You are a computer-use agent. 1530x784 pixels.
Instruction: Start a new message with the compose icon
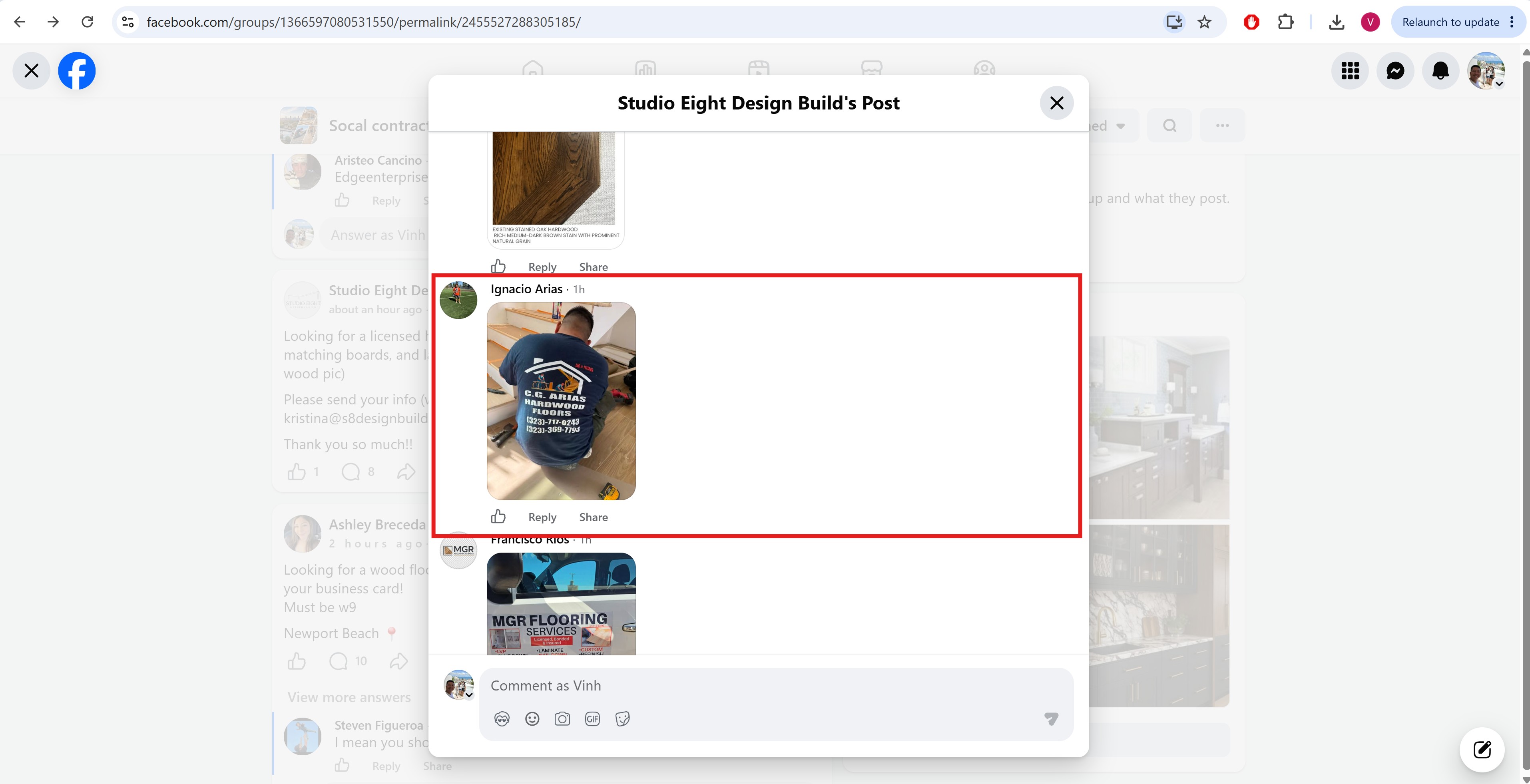1482,749
